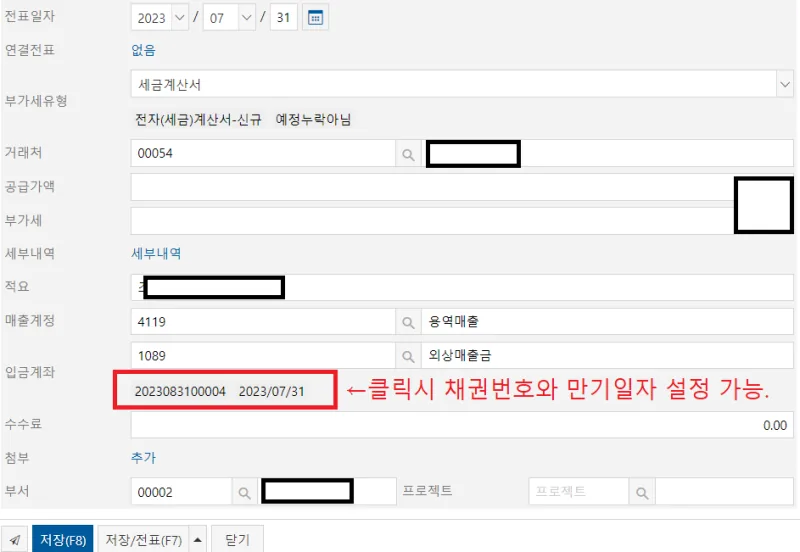This screenshot has width=800, height=552.
Task: Expand the month 07 dropdown
Action: (246, 18)
